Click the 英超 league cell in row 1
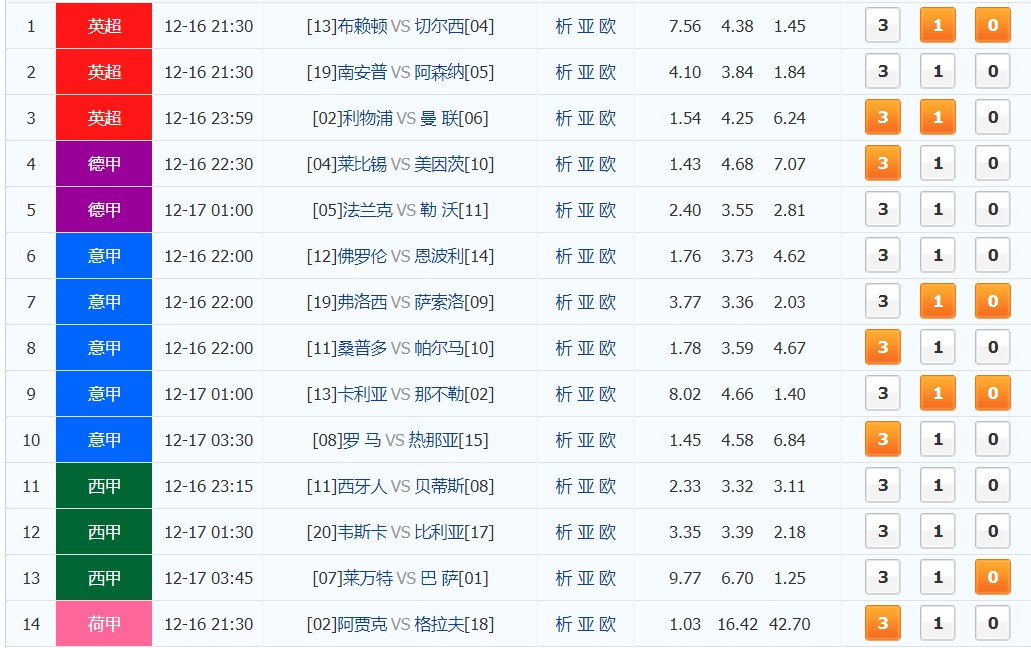Image resolution: width=1031 pixels, height=648 pixels. tap(104, 26)
